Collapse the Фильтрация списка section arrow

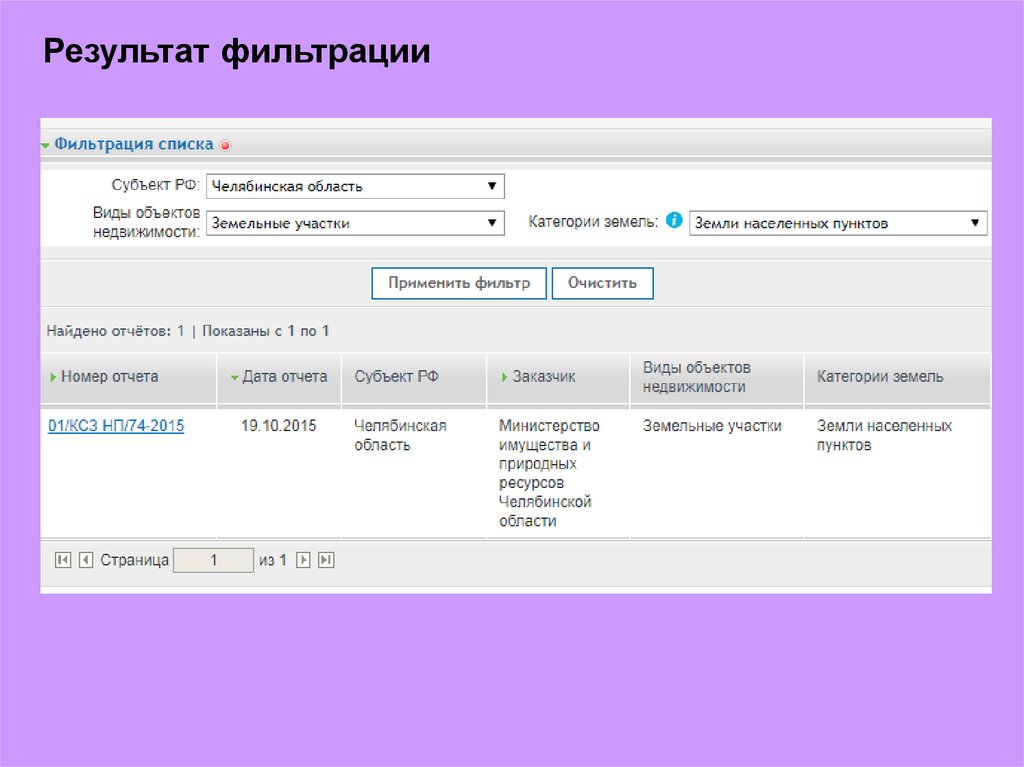tap(45, 146)
